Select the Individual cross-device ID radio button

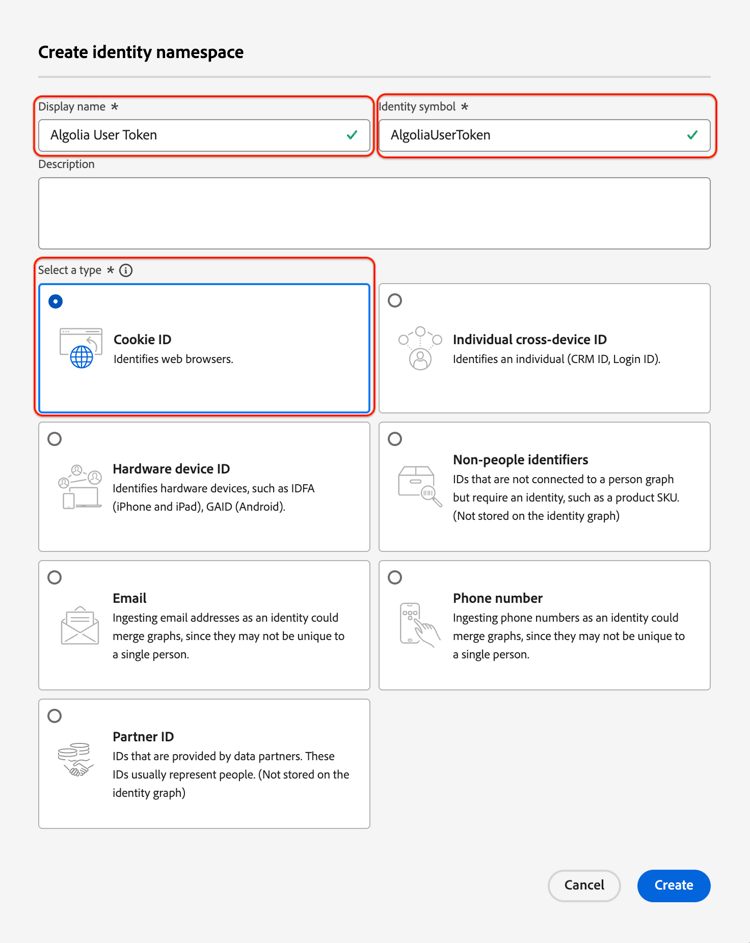(395, 300)
